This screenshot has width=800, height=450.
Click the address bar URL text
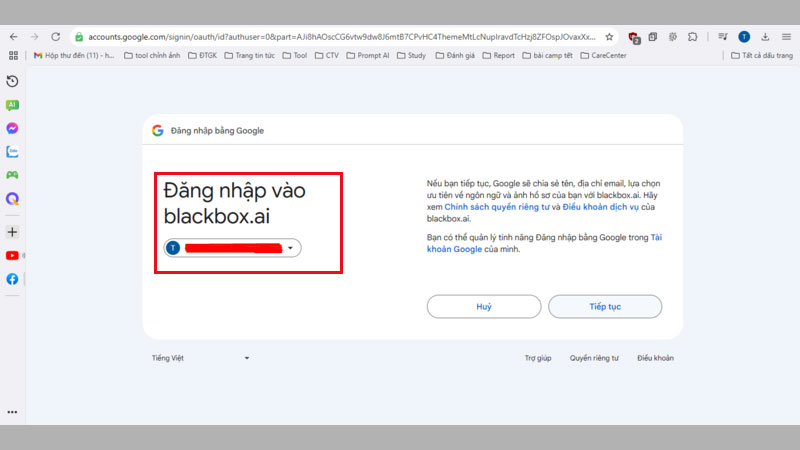pyautogui.click(x=342, y=37)
